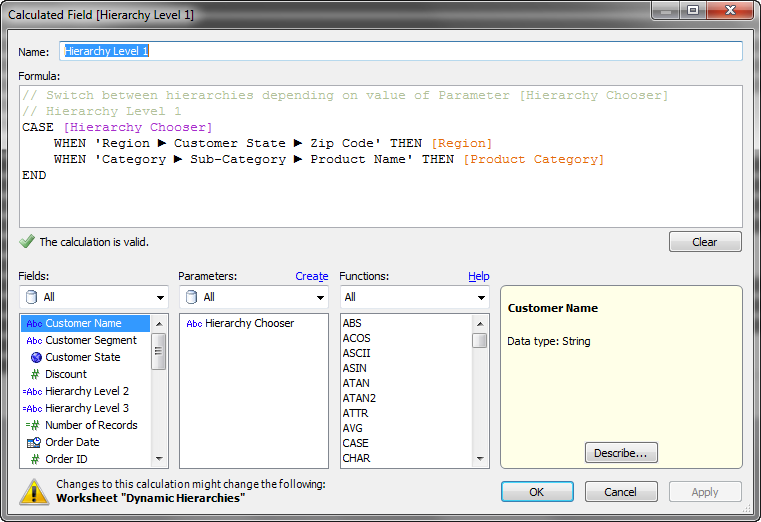Click in the formula editor area
The height and width of the screenshot is (522, 761).
pos(381,156)
